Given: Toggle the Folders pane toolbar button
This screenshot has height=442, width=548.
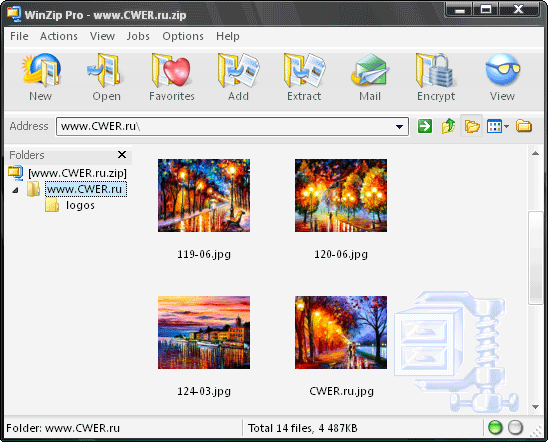Looking at the screenshot, I should [472, 126].
